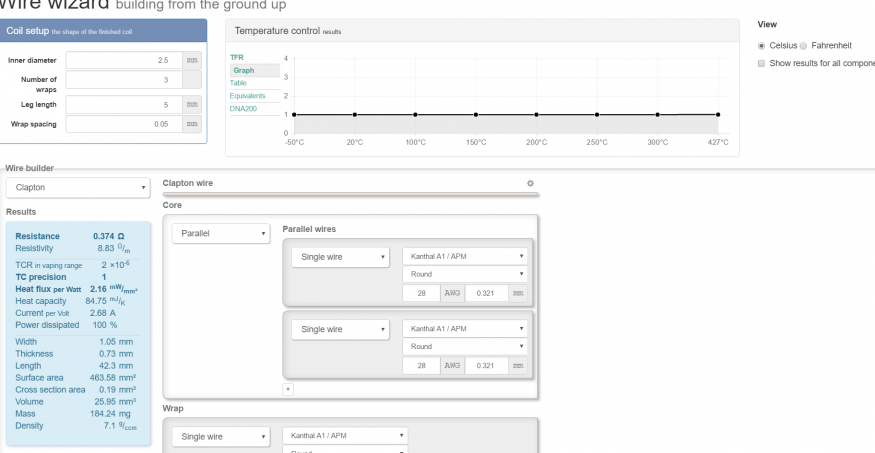
Task: Open Clapton wire settings gear
Action: [x=530, y=183]
